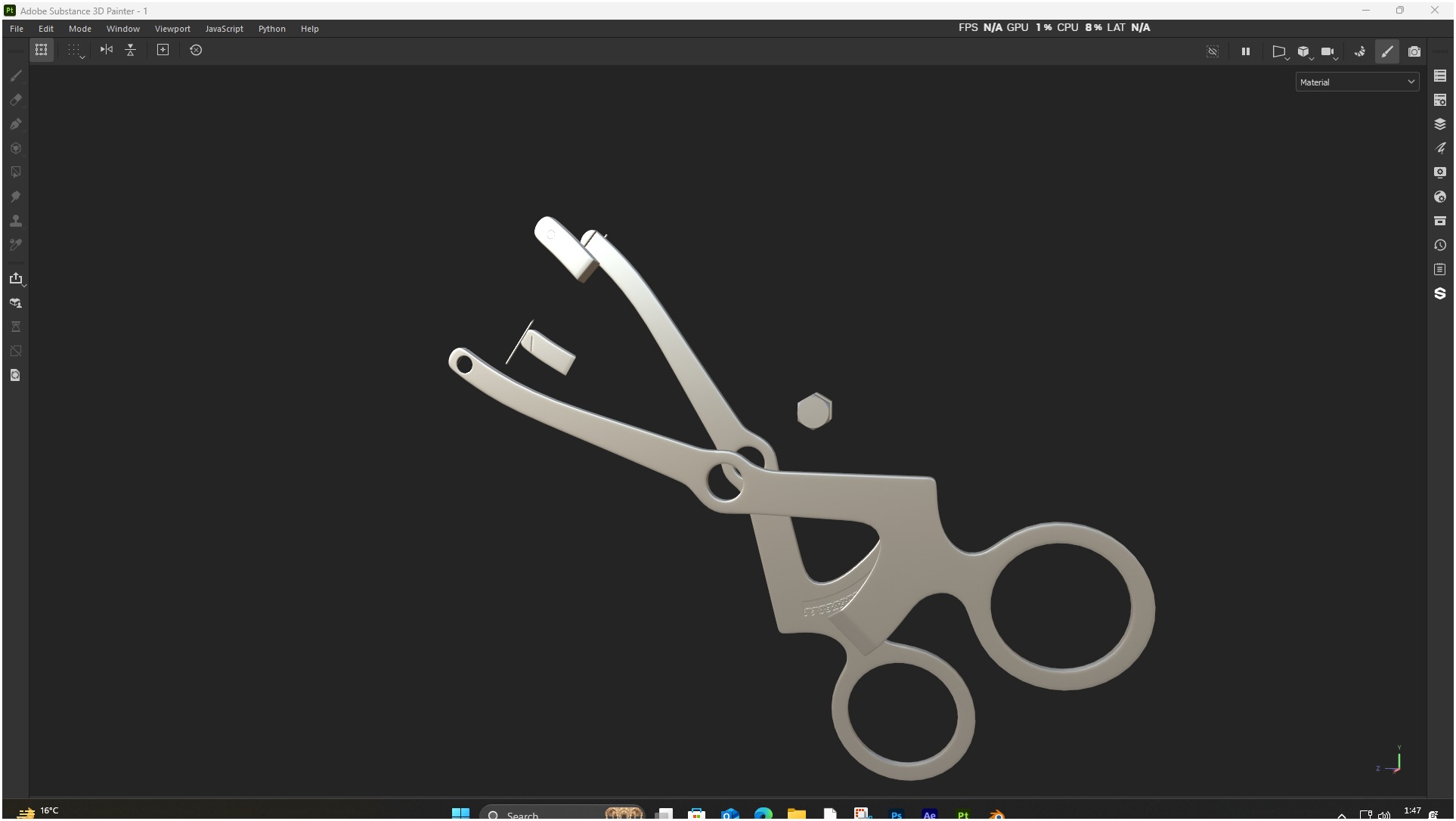Open the Viewport menu

click(x=172, y=29)
